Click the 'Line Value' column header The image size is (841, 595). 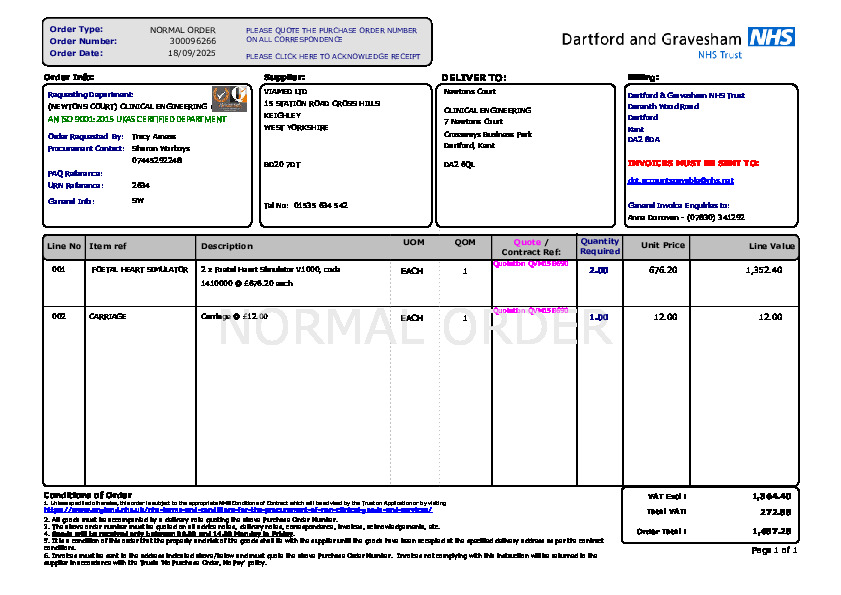click(772, 246)
